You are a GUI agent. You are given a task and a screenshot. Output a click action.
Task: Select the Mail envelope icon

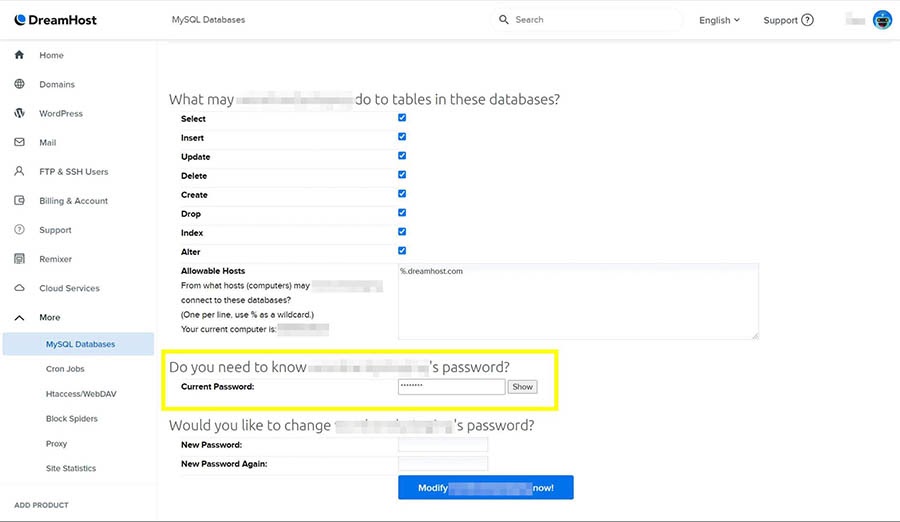coord(19,142)
